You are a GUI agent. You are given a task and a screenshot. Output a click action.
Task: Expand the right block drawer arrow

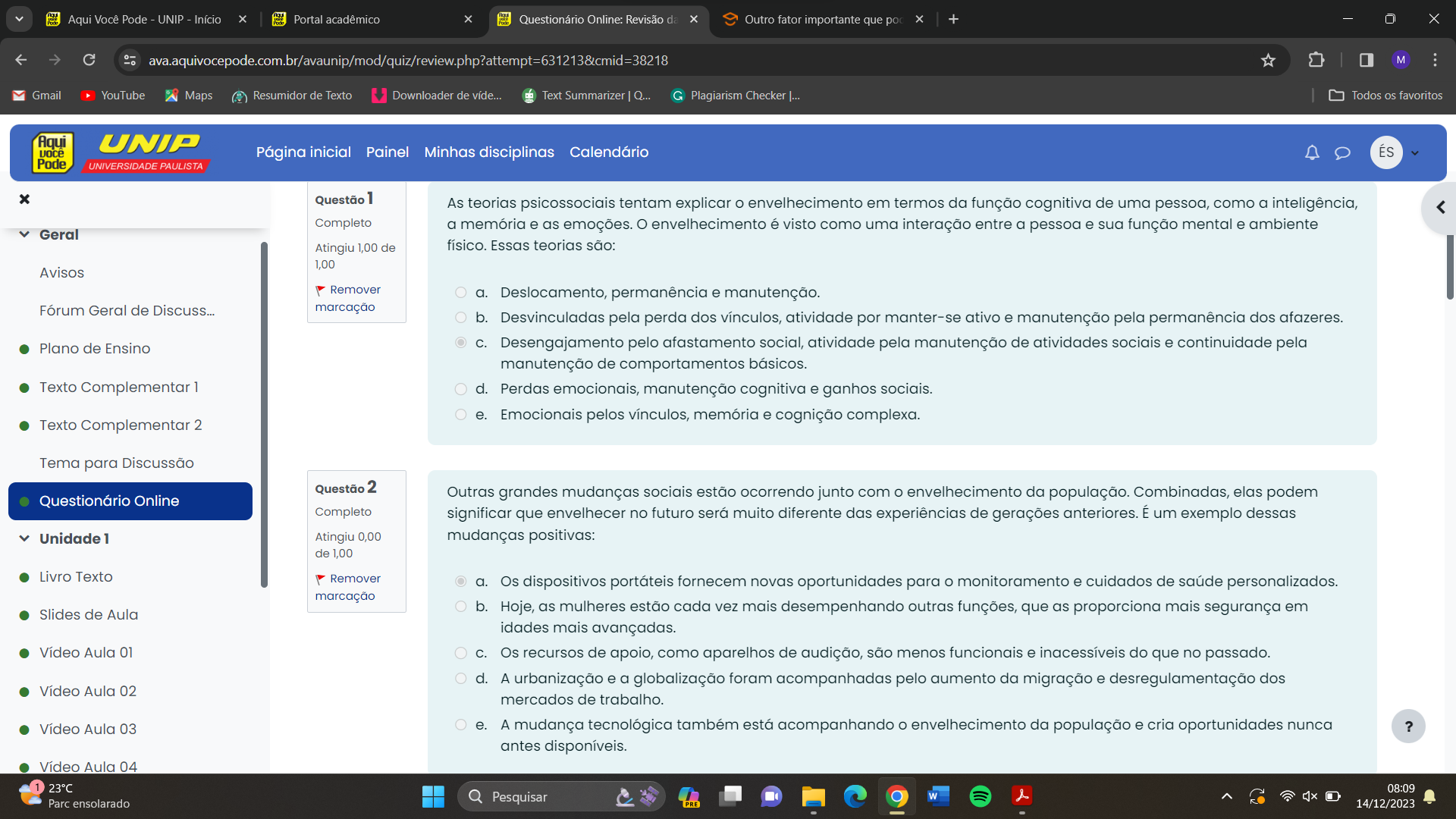[1440, 207]
